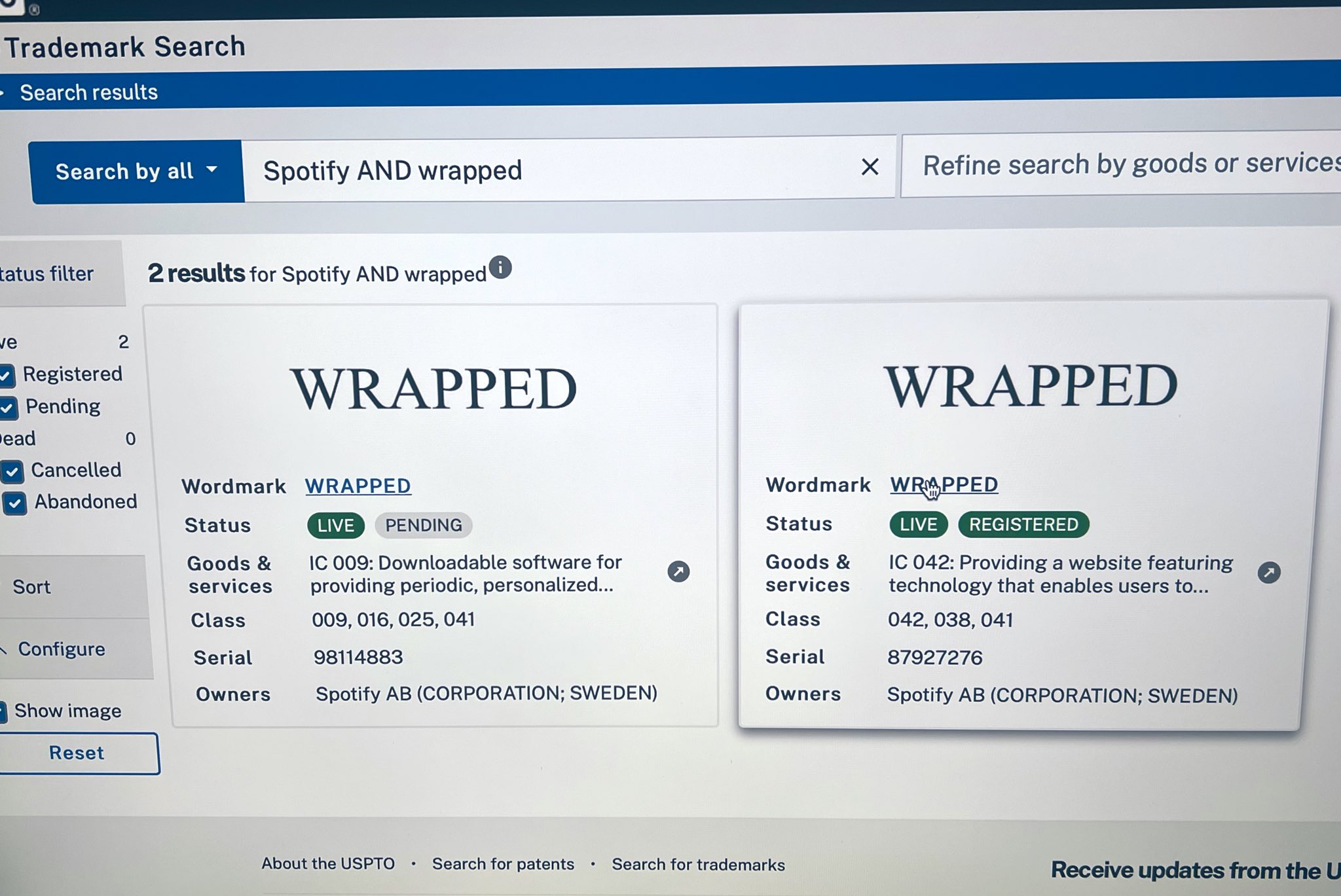Open the Search by all dropdown
The image size is (1341, 896).
[136, 171]
